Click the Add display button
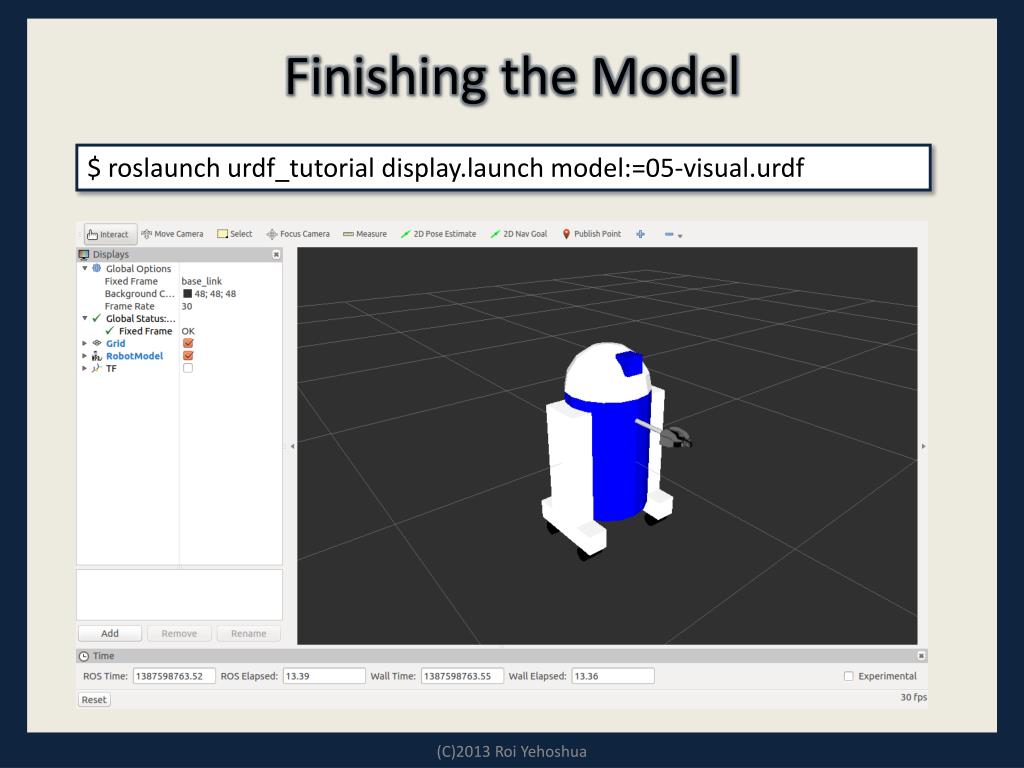The height and width of the screenshot is (768, 1024). (x=110, y=633)
